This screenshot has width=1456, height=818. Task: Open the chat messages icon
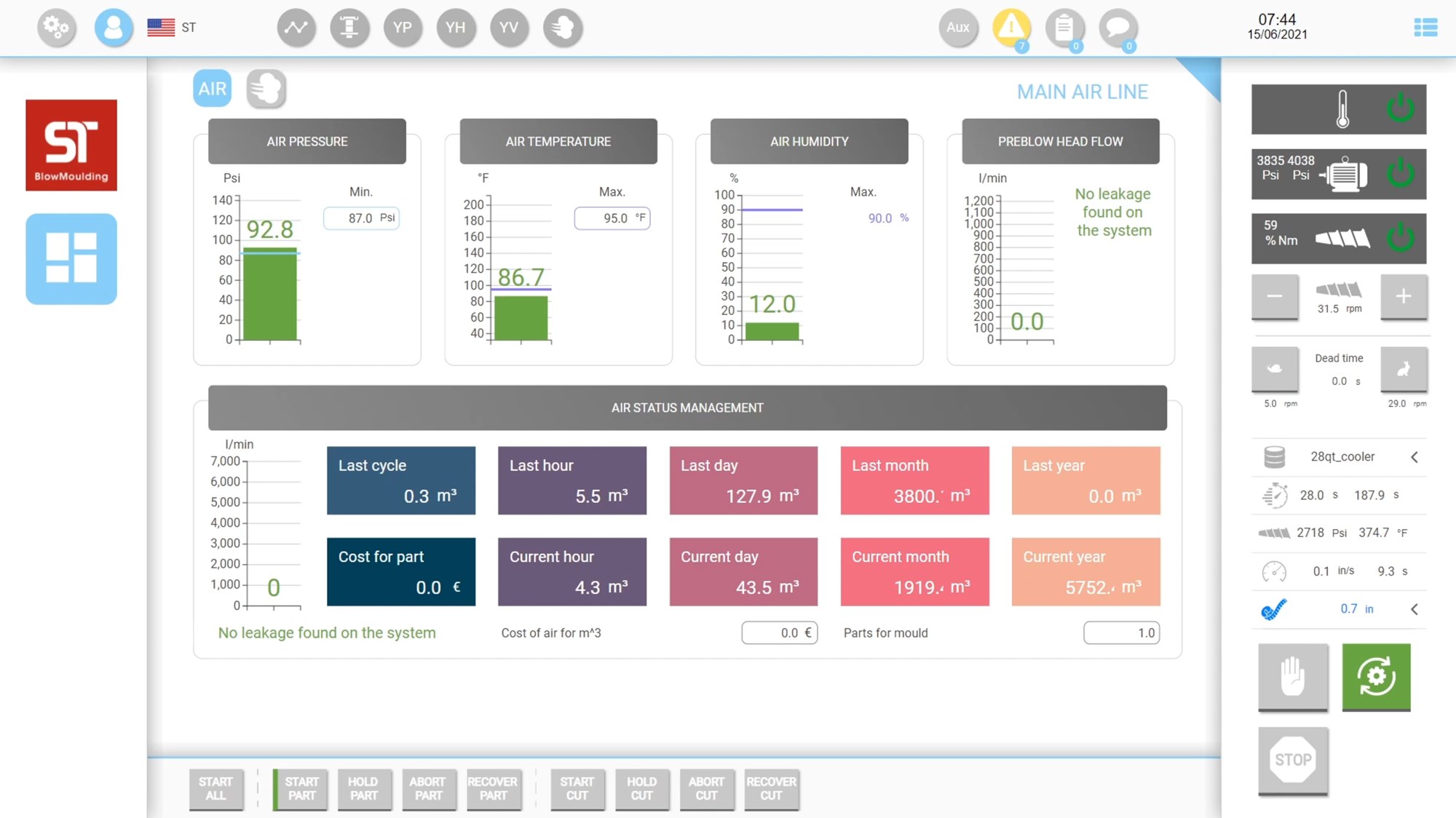tap(1117, 28)
